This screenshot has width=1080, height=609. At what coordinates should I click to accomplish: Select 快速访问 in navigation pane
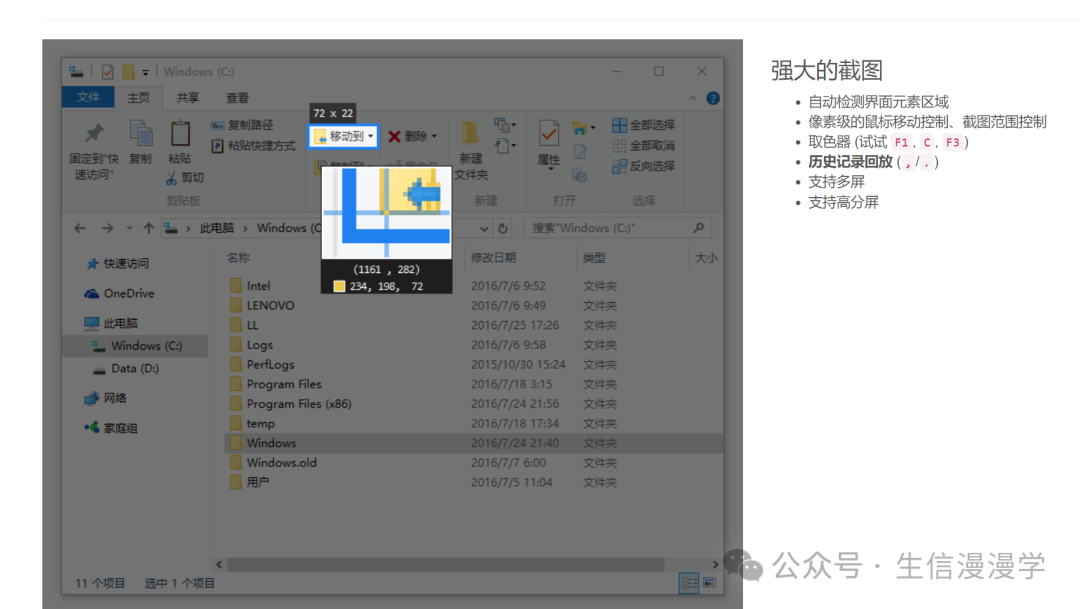[118, 263]
